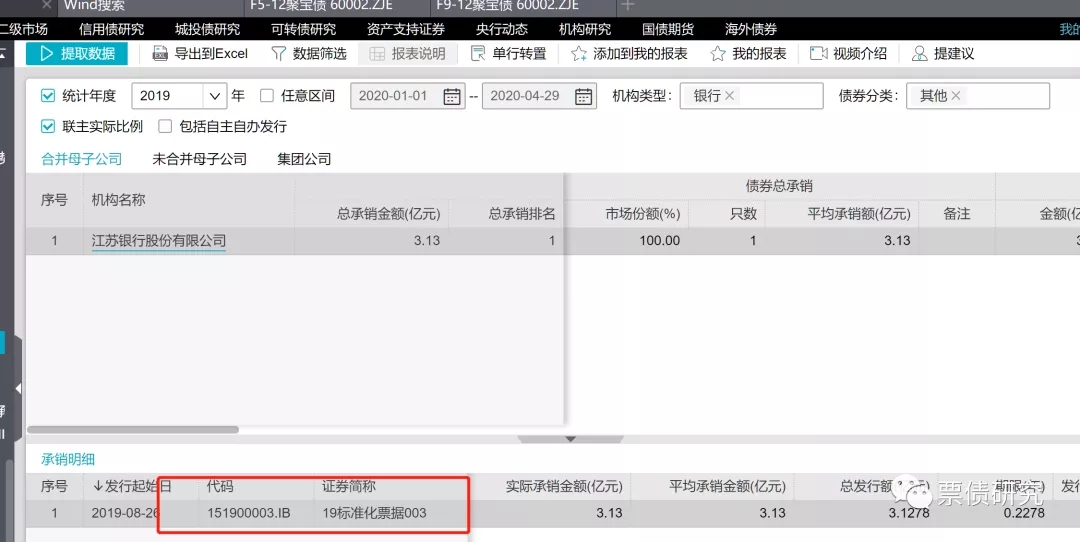Viewport: 1080px width, 542px height.
Task: Toggle the 统计年度 checkbox
Action: pyautogui.click(x=48, y=96)
